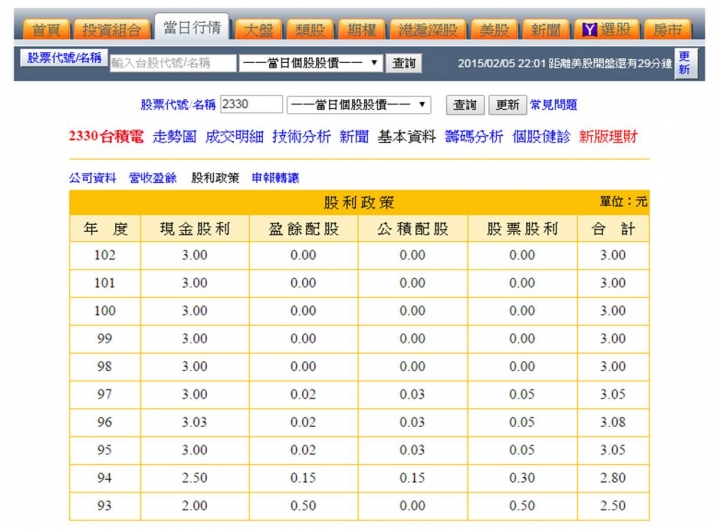
Task: Click year 93 in the table
Action: coord(105,506)
